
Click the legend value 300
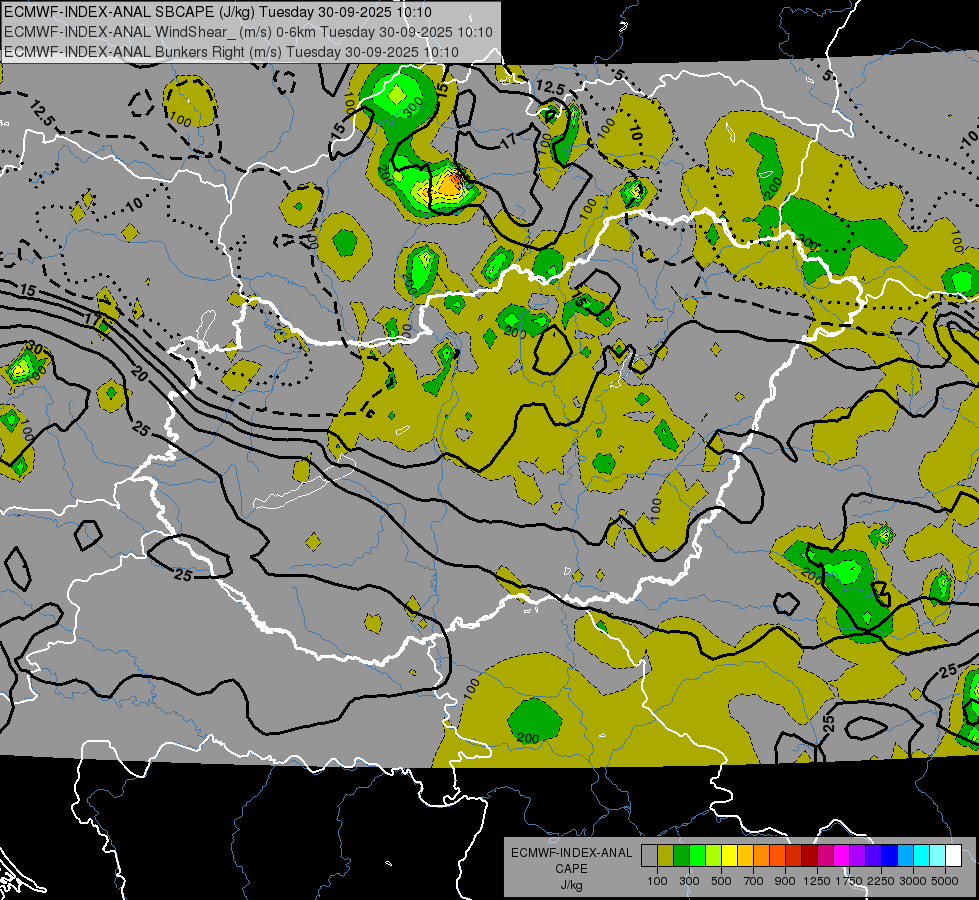tap(689, 881)
